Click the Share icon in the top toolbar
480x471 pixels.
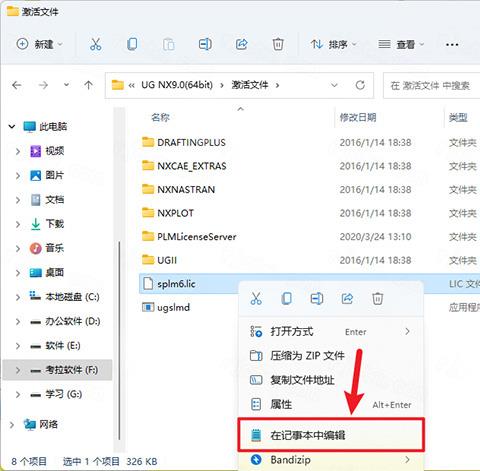click(x=242, y=44)
